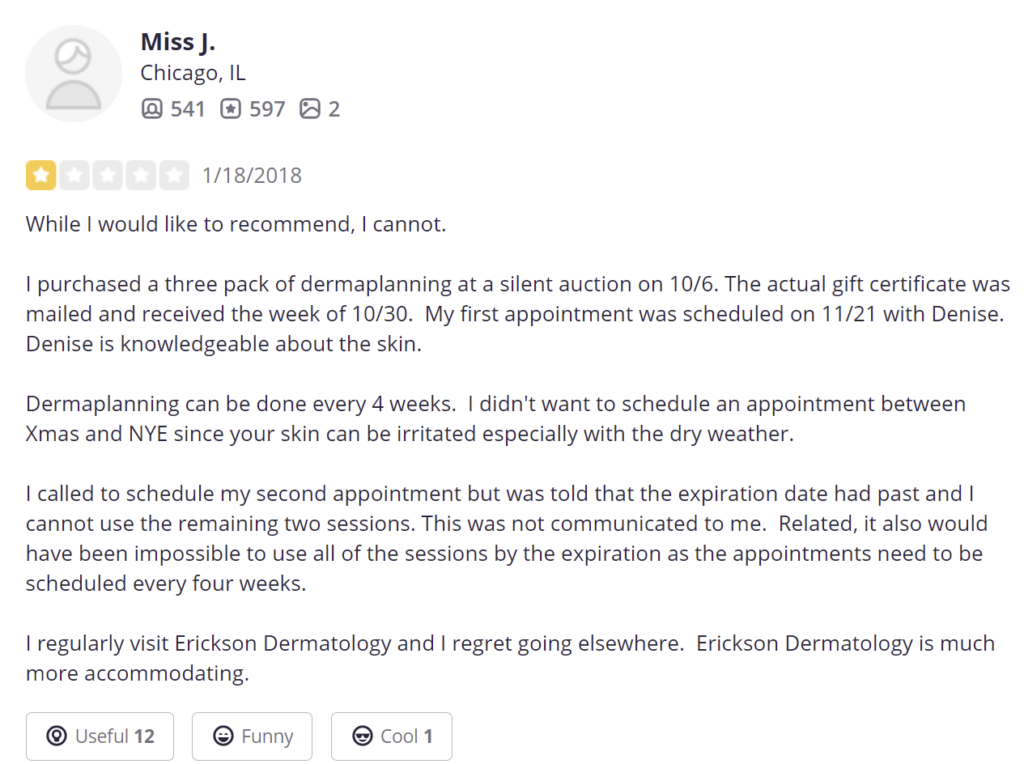Click the 'While I would like to recommend' line
1024x764 pixels.
pos(236,224)
